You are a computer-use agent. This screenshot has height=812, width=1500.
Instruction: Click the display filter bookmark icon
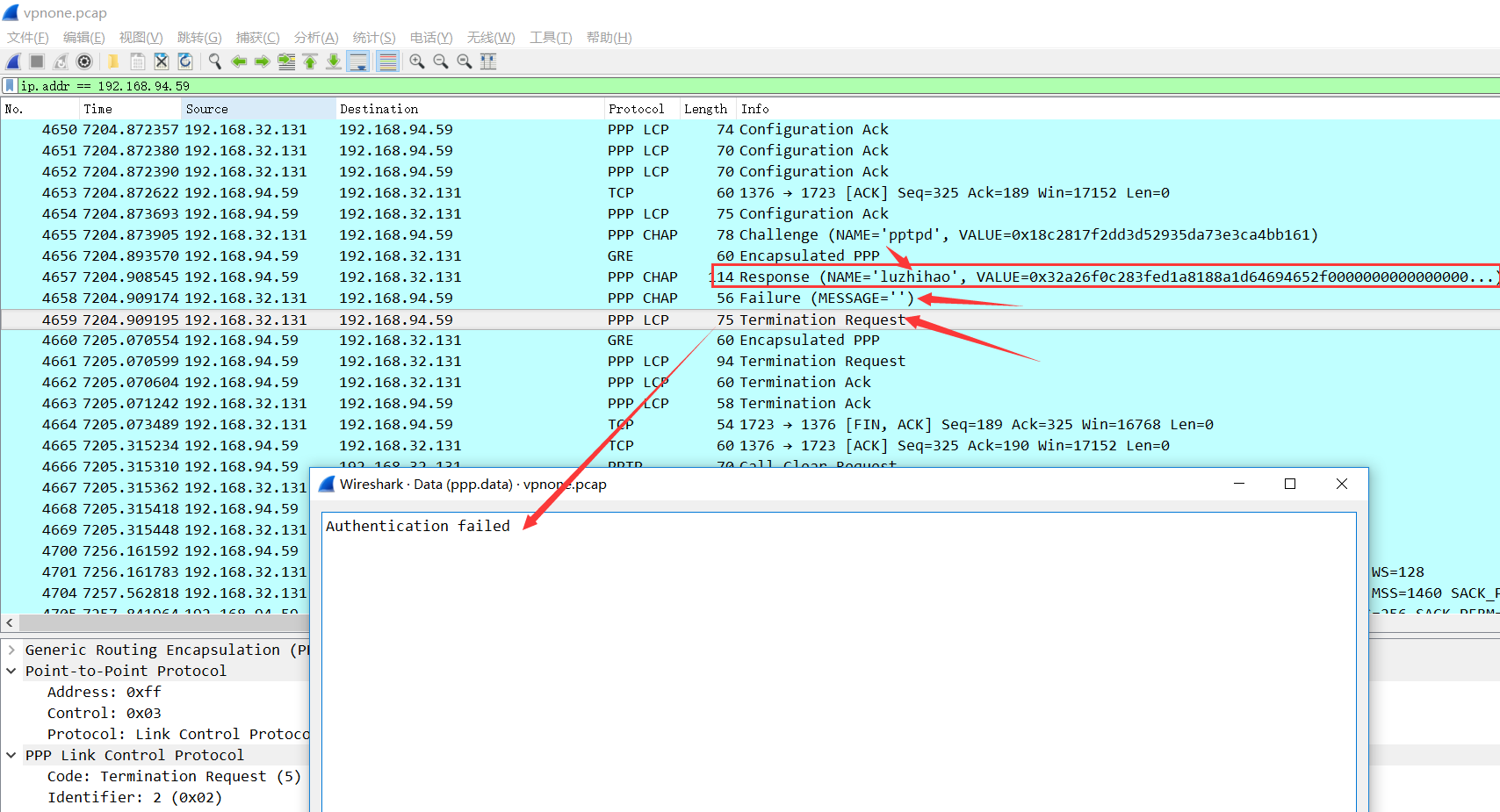(x=10, y=86)
